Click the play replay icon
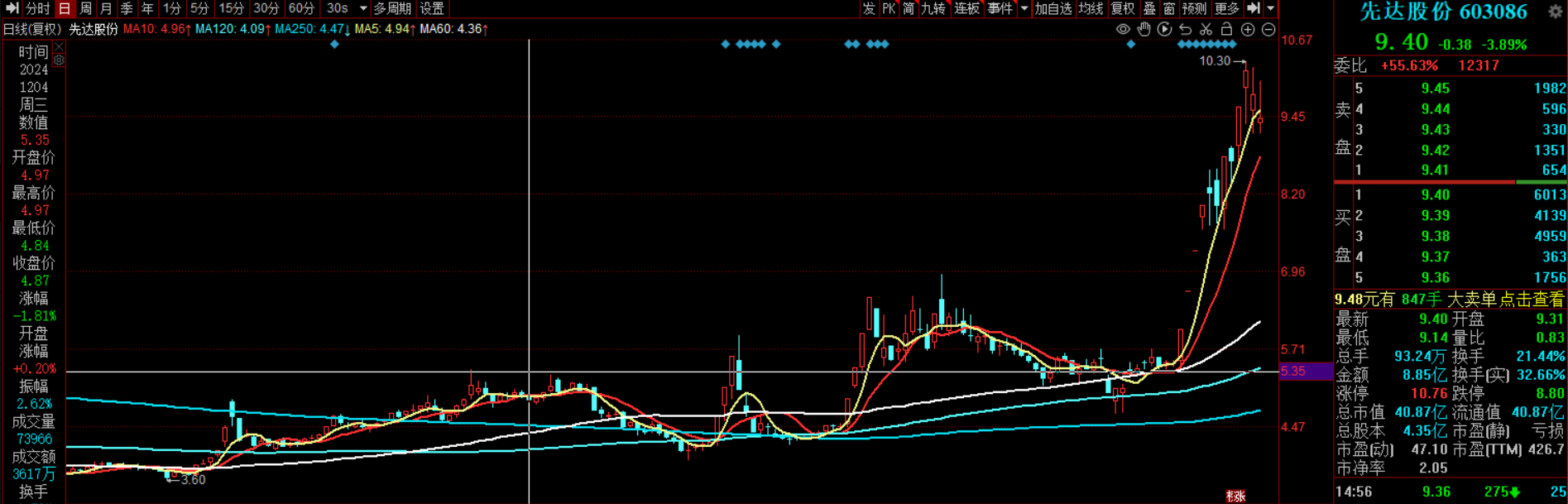This screenshot has width=1568, height=504. [1164, 29]
